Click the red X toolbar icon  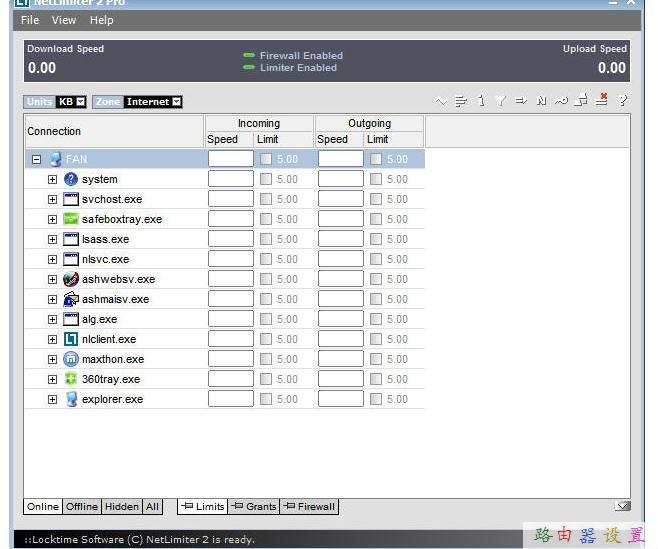pos(602,100)
